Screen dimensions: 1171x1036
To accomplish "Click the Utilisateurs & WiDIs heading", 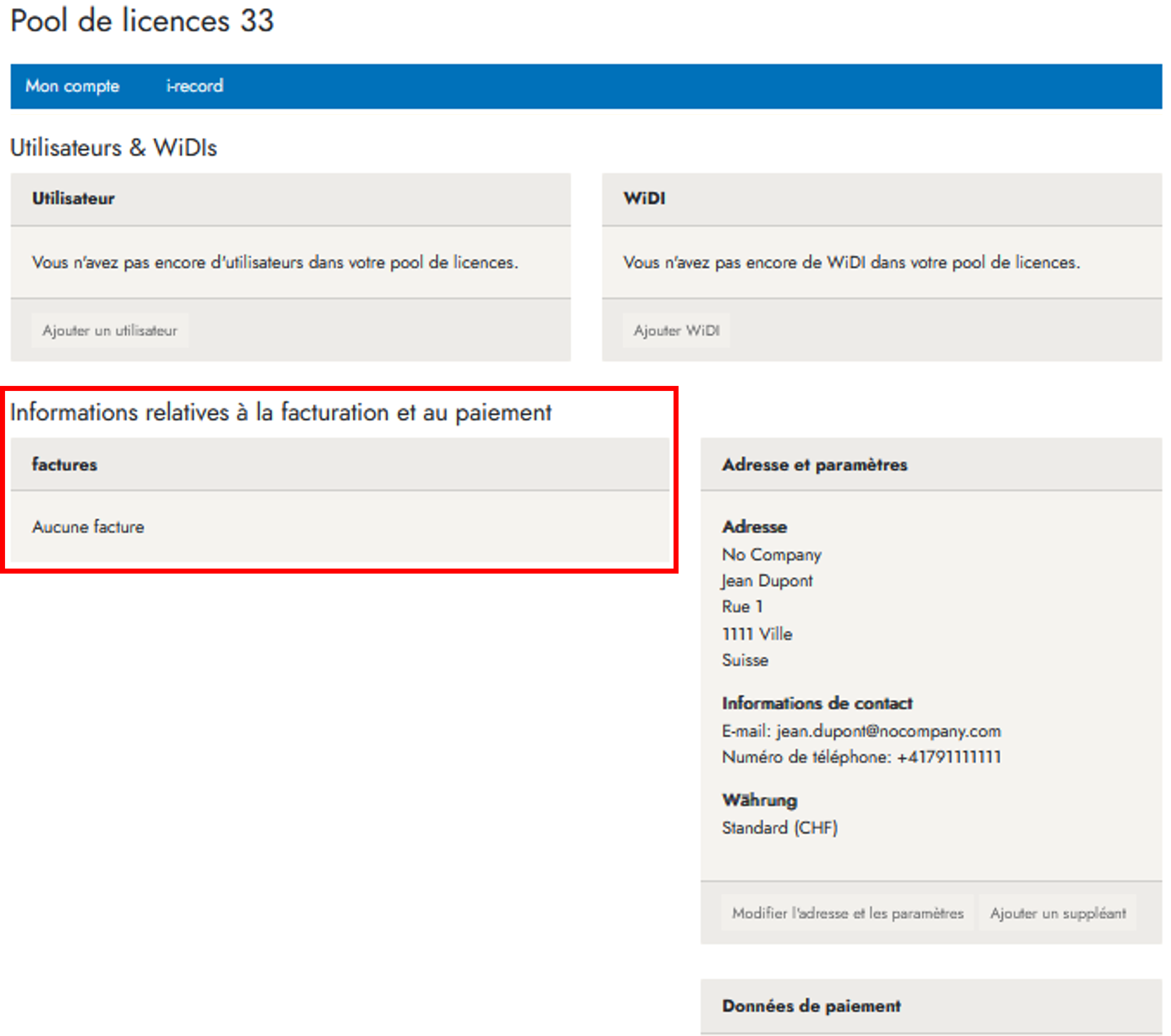I will (x=114, y=148).
